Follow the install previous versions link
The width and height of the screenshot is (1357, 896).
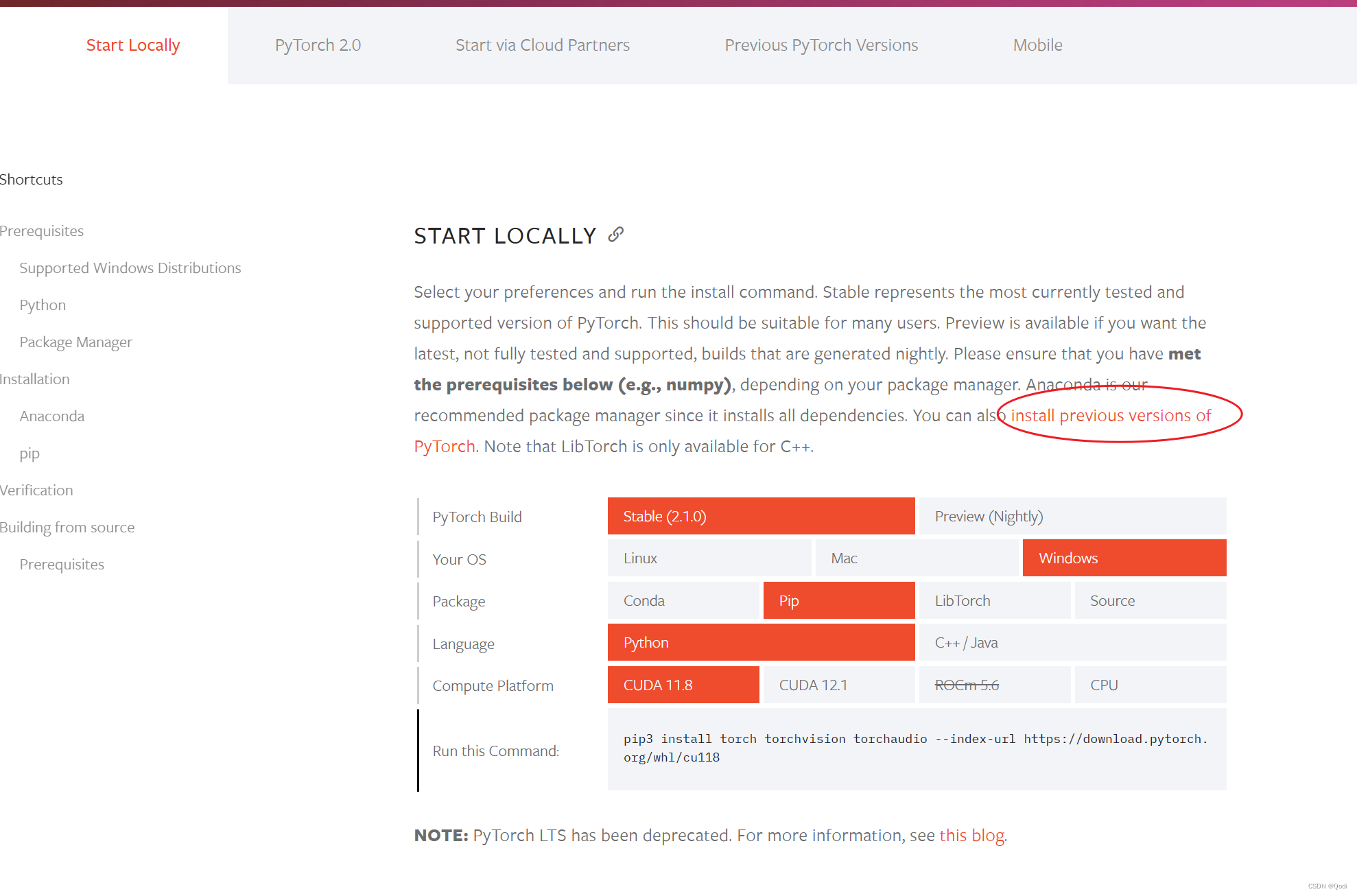[x=1110, y=415]
